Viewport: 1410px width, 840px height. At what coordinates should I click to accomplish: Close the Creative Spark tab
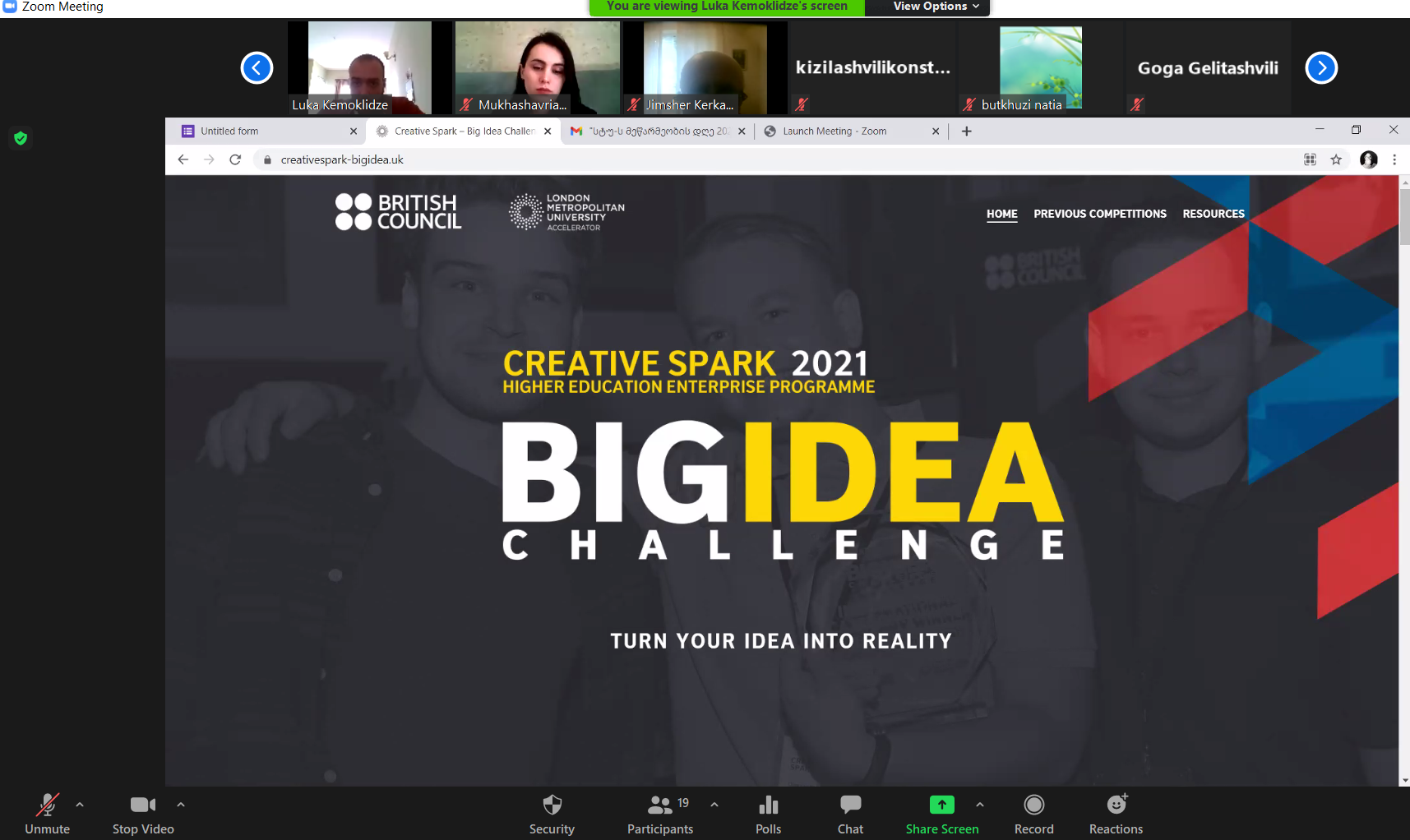pyautogui.click(x=548, y=132)
